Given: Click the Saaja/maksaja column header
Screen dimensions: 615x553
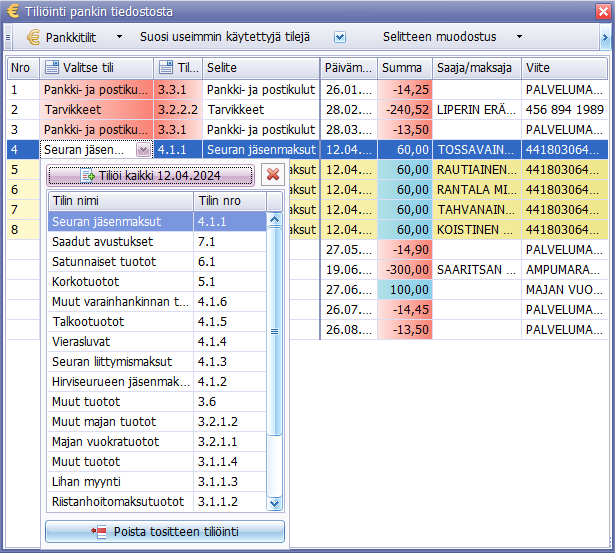Looking at the screenshot, I should click(474, 68).
